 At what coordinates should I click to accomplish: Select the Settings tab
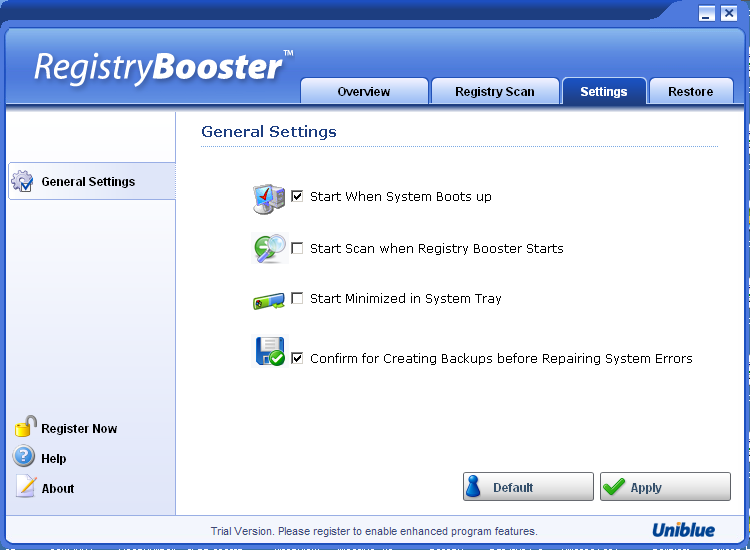604,91
